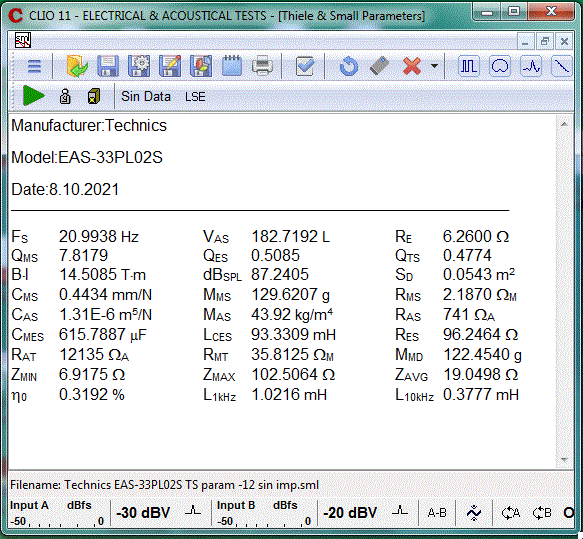Select the Sin Data source button
The height and width of the screenshot is (539, 583).
(146, 97)
